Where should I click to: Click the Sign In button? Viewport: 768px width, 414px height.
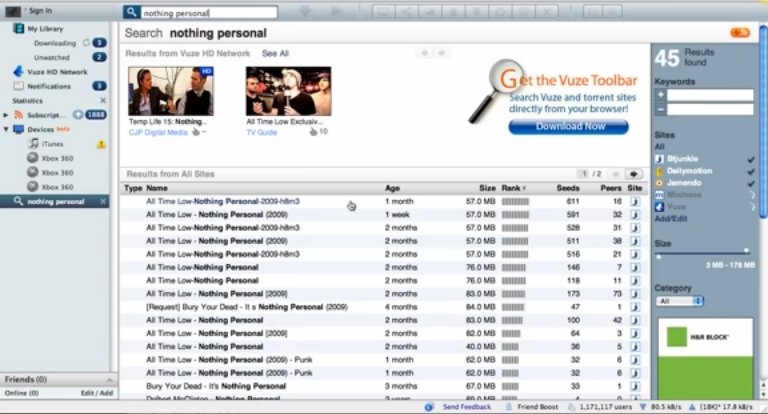click(40, 10)
